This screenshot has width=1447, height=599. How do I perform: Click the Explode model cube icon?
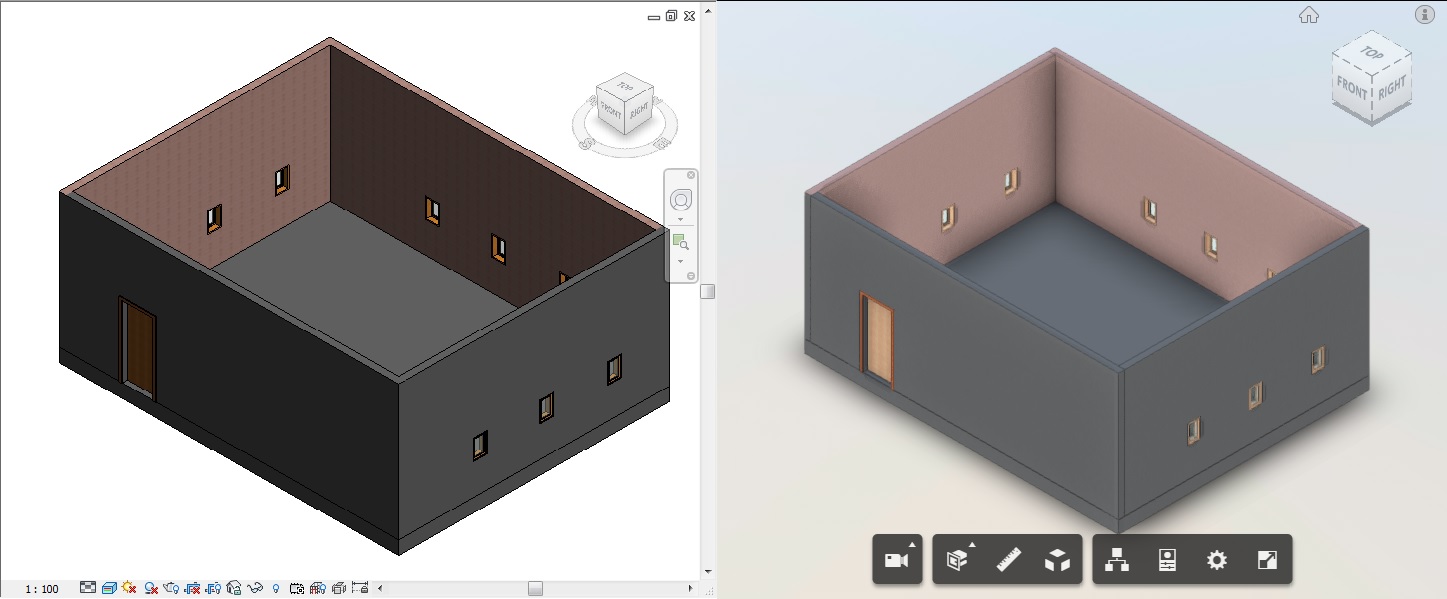pyautogui.click(x=1057, y=560)
